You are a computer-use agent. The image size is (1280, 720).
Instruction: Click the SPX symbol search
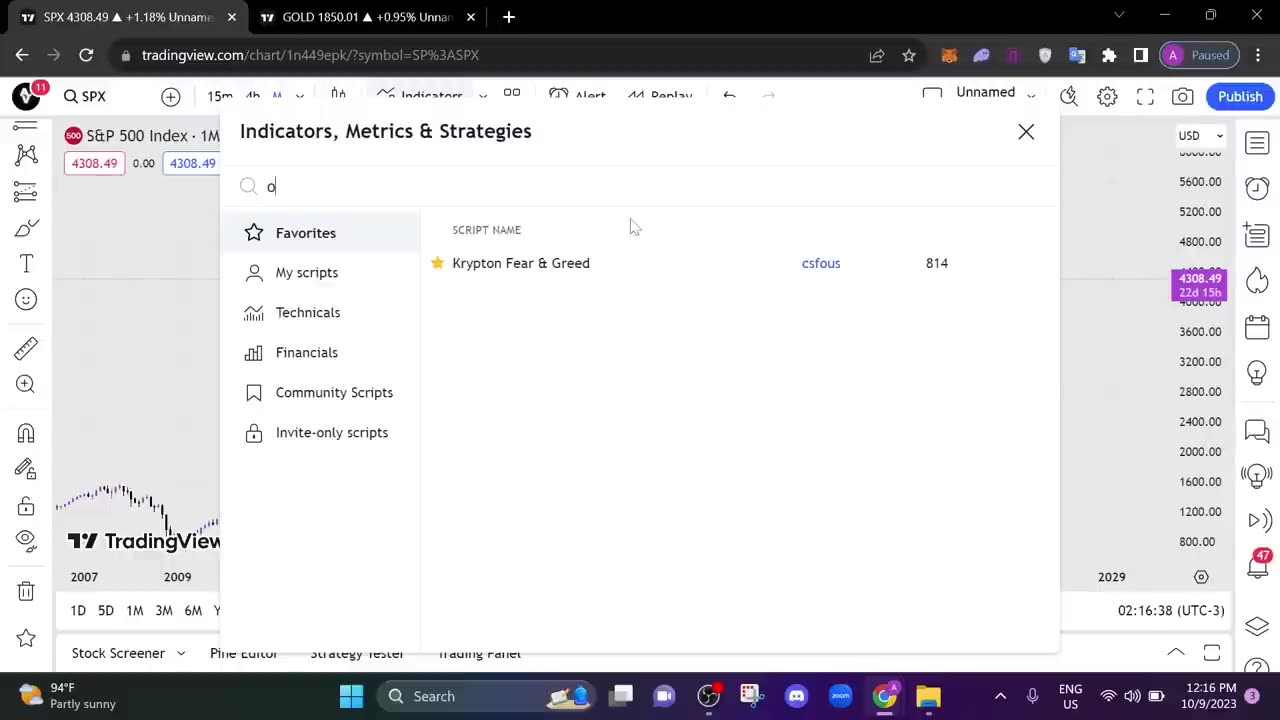point(85,96)
